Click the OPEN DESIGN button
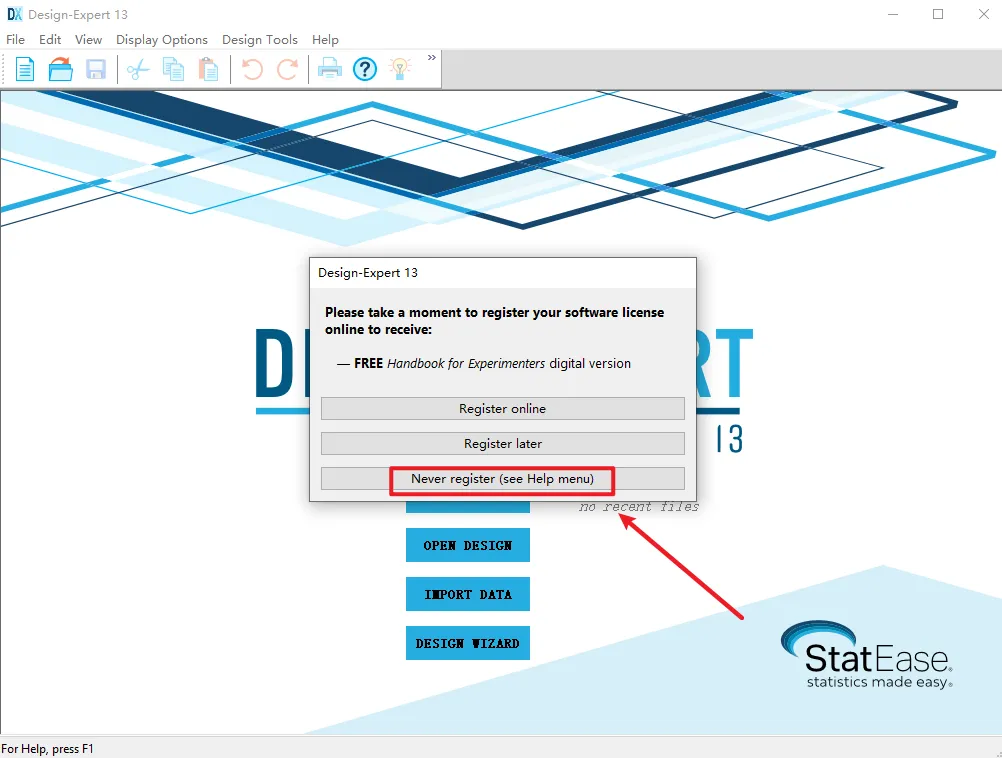1002x758 pixels. [468, 545]
